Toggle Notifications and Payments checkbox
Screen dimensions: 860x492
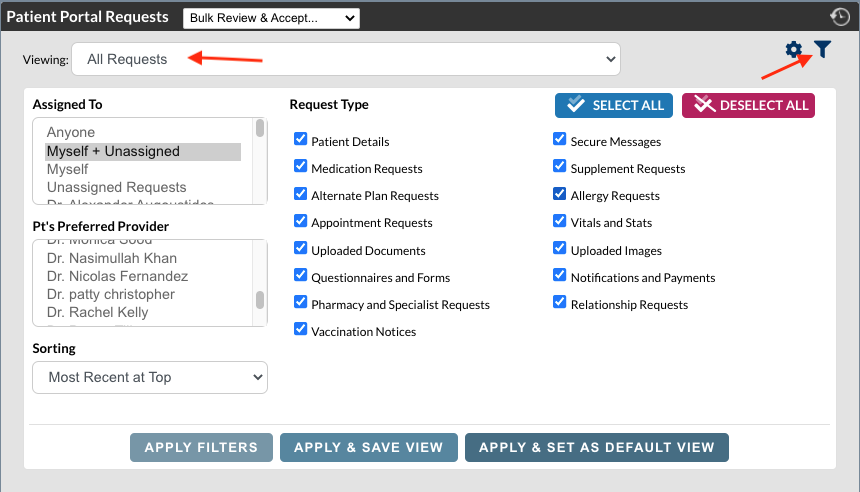pyautogui.click(x=559, y=275)
